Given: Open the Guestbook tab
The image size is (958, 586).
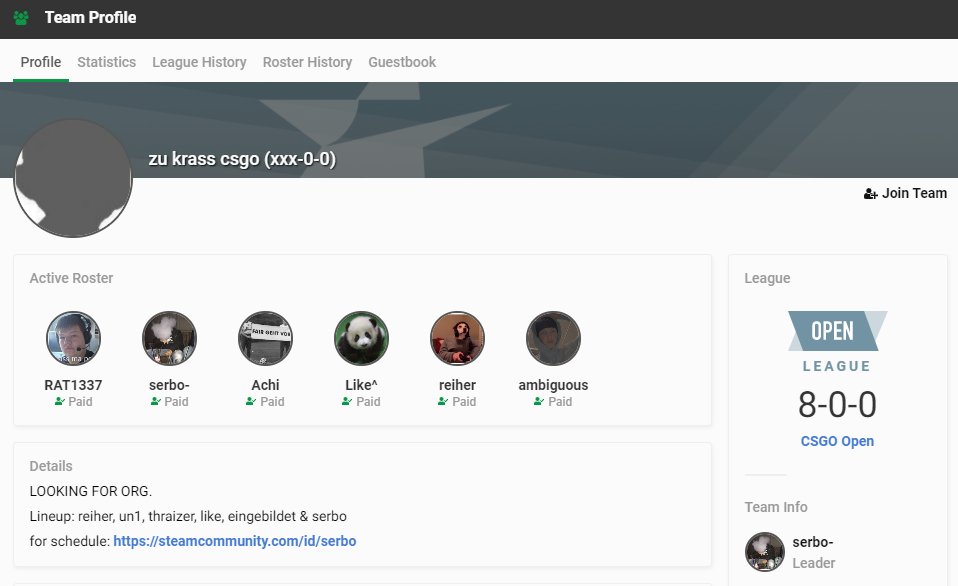Looking at the screenshot, I should pos(402,61).
